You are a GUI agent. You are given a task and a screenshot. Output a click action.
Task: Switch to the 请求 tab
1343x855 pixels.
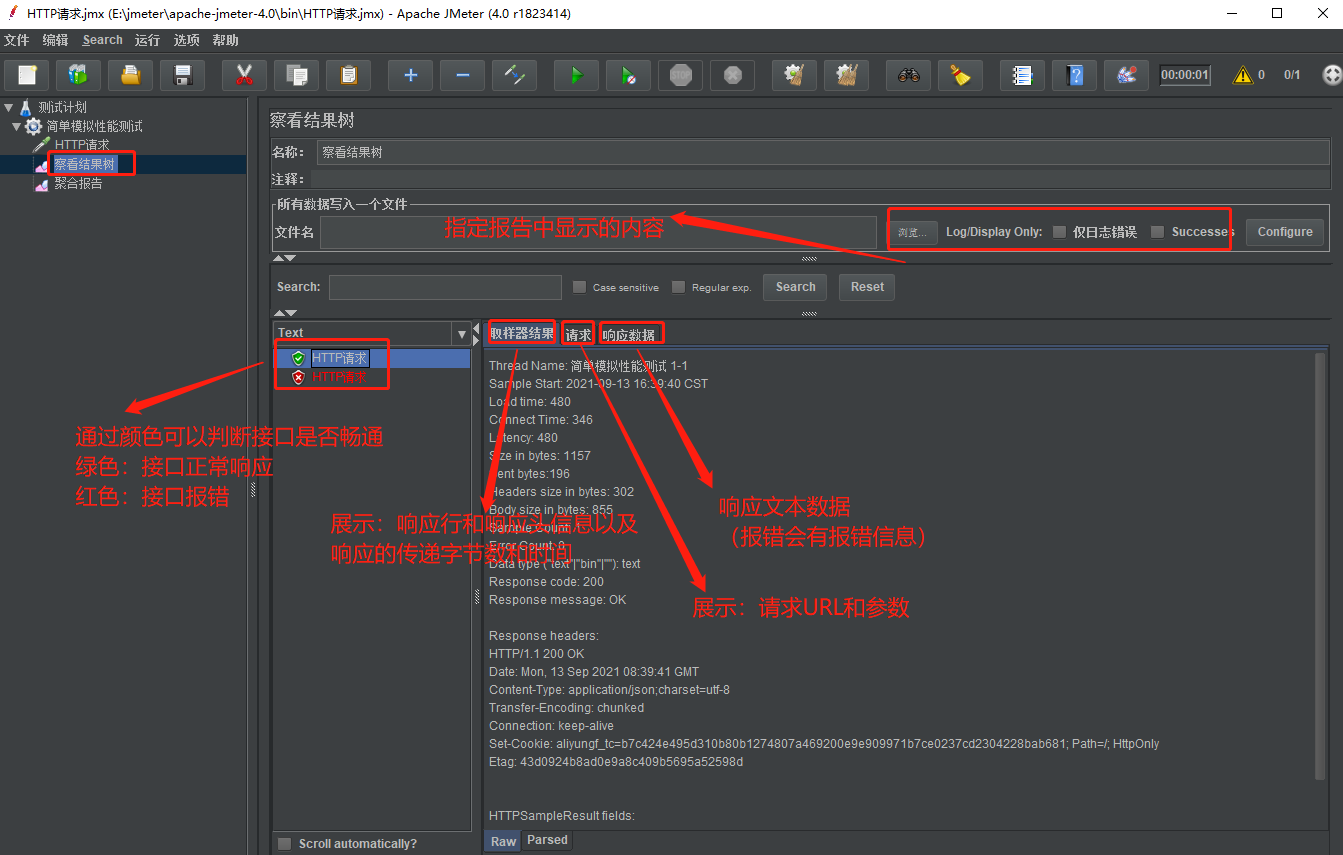[x=578, y=334]
